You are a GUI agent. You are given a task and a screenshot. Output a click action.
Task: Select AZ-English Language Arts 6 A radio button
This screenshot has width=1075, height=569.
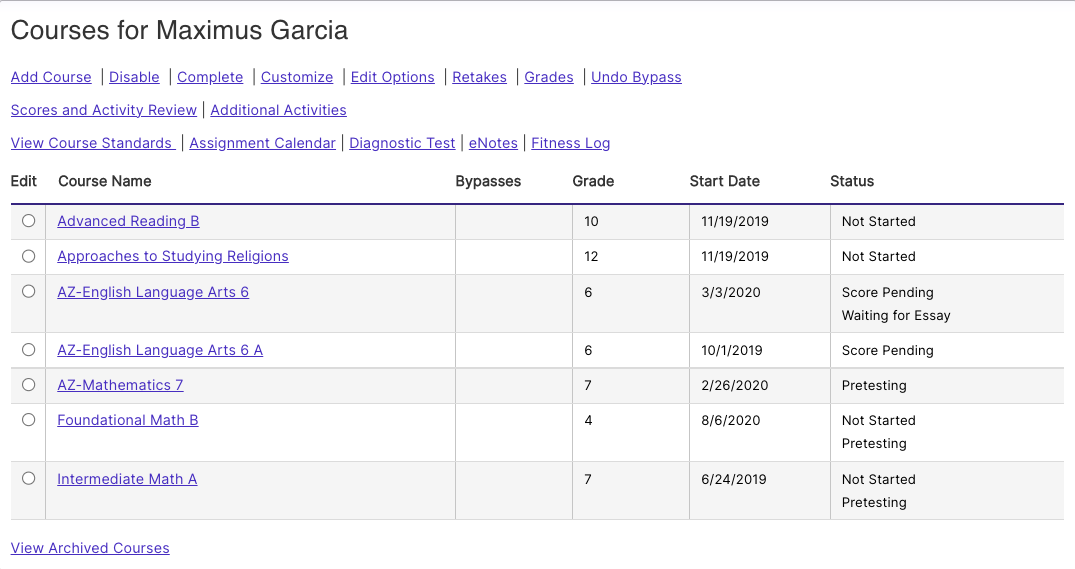point(28,350)
